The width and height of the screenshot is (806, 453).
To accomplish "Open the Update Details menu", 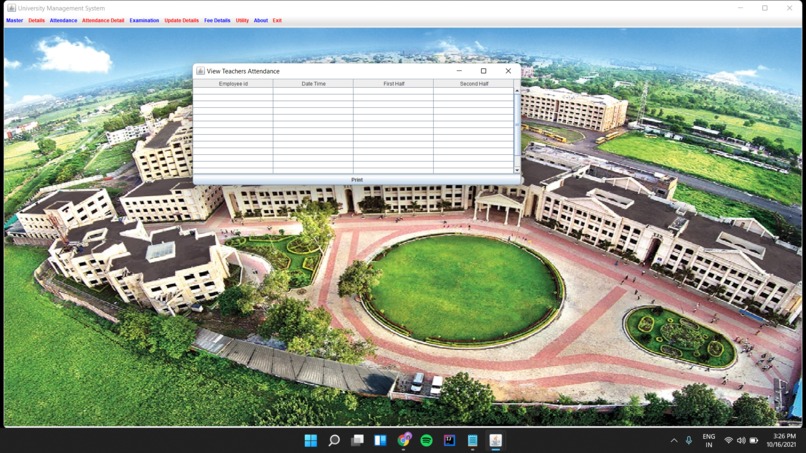I will (x=181, y=21).
